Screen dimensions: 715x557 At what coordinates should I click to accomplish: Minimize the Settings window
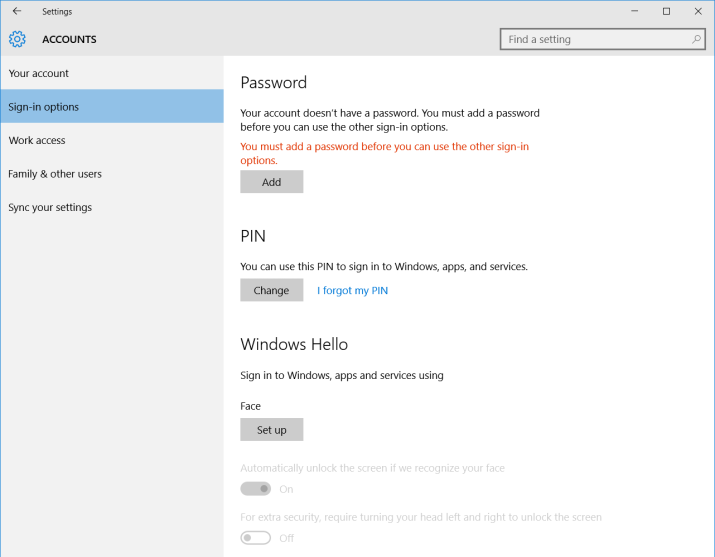636,11
